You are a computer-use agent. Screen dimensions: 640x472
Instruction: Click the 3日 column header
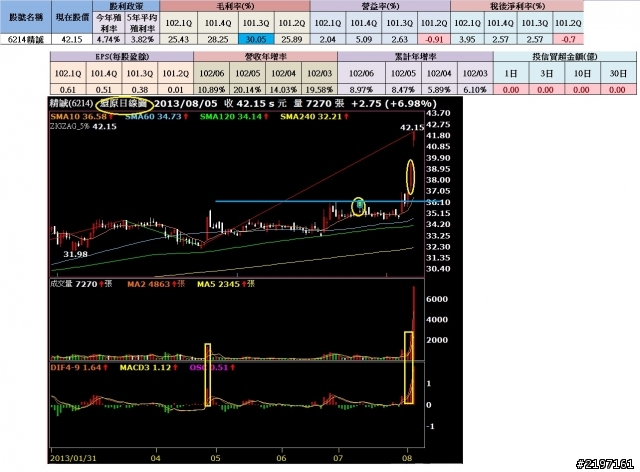(547, 73)
